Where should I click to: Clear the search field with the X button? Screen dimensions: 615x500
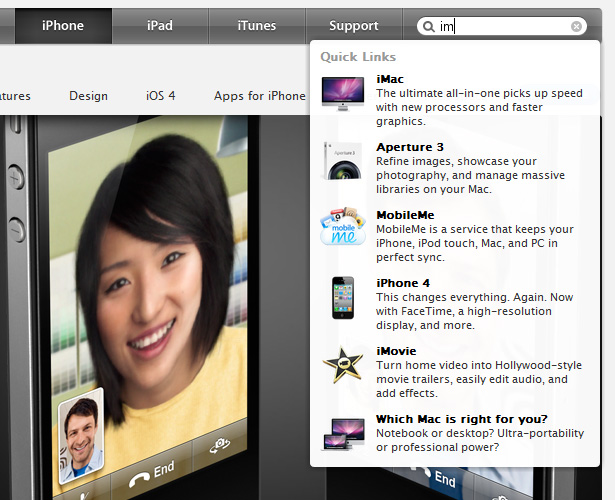pos(576,26)
